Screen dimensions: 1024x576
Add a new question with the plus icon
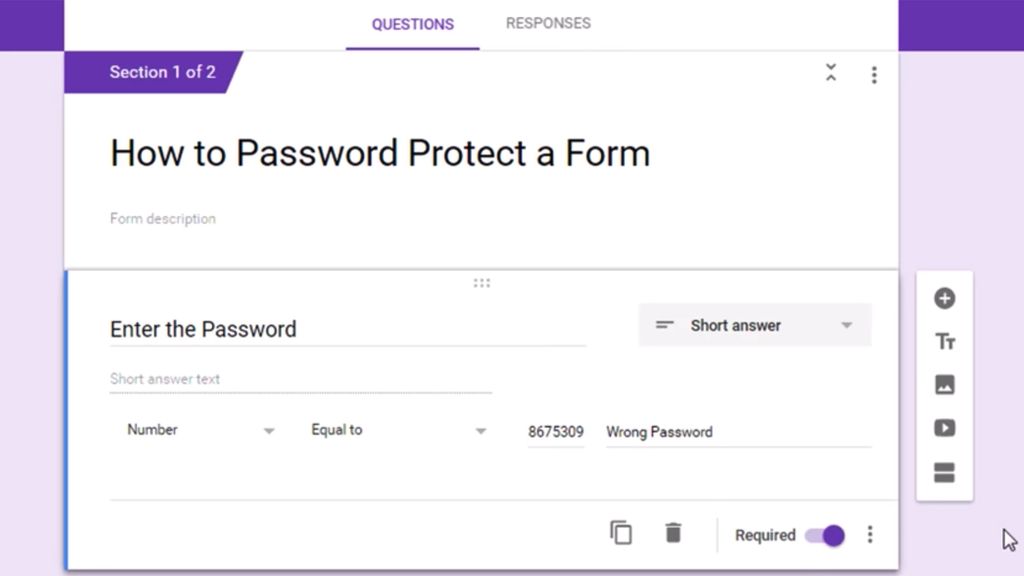click(944, 298)
